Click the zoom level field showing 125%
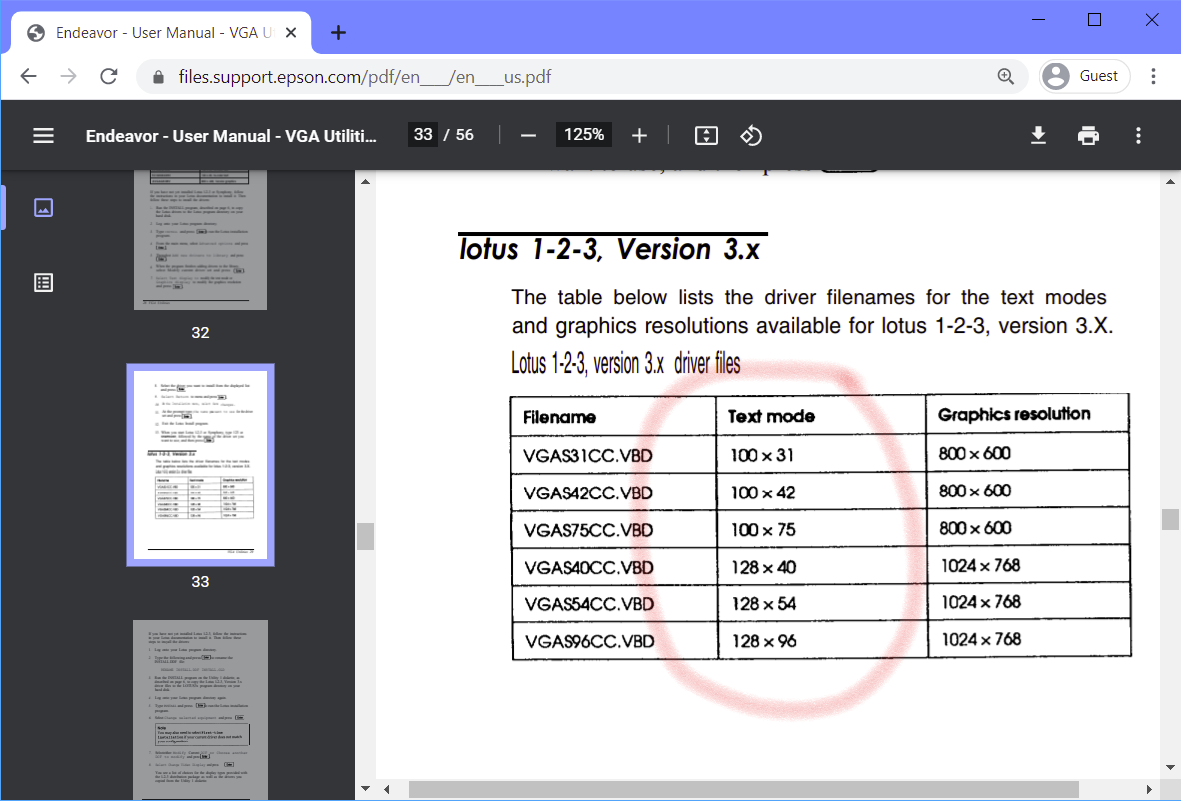The width and height of the screenshot is (1181, 801). pyautogui.click(x=584, y=135)
